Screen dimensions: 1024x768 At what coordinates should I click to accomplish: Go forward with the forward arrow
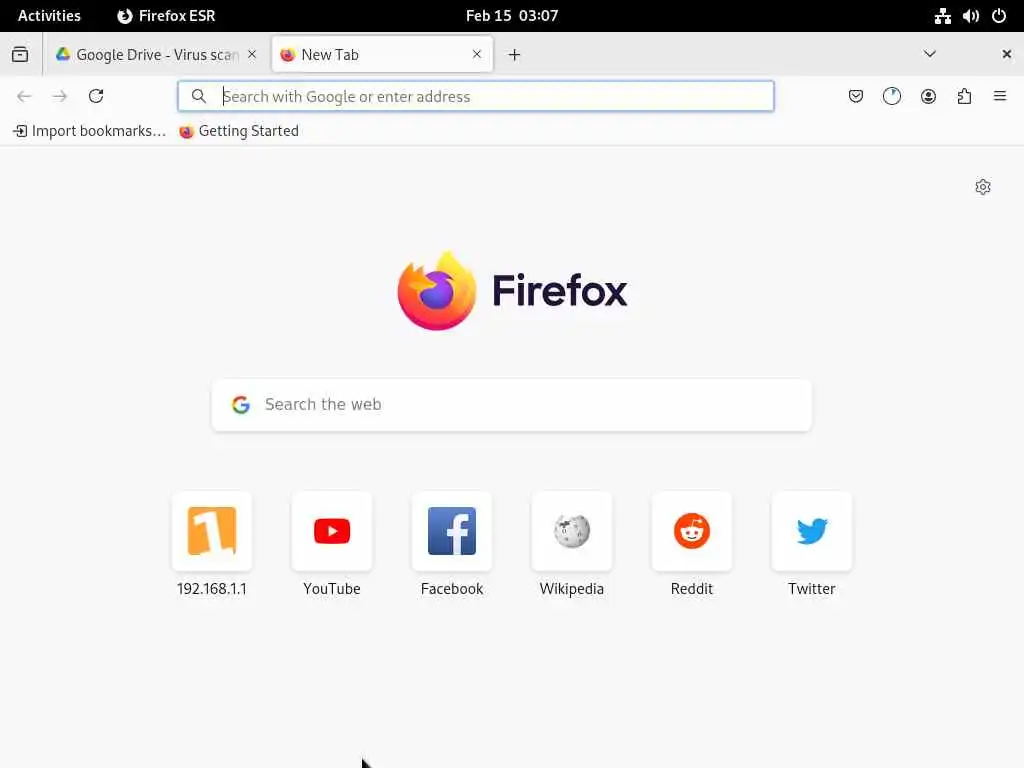(x=59, y=97)
